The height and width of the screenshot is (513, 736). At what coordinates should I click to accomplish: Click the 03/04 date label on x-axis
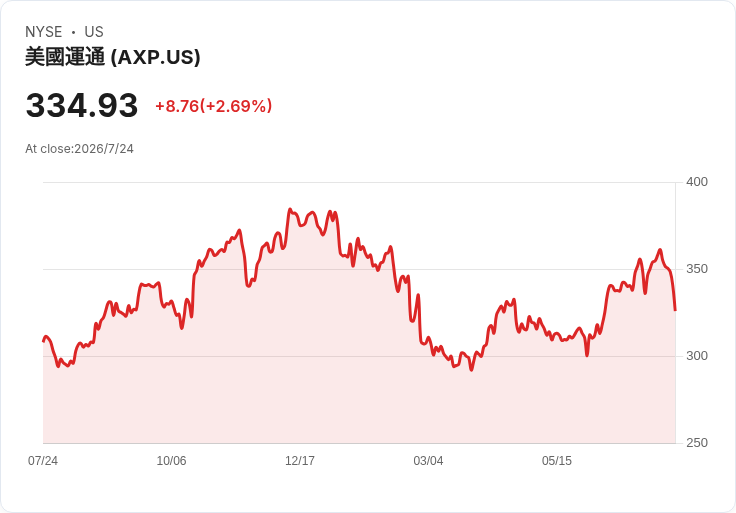[428, 460]
